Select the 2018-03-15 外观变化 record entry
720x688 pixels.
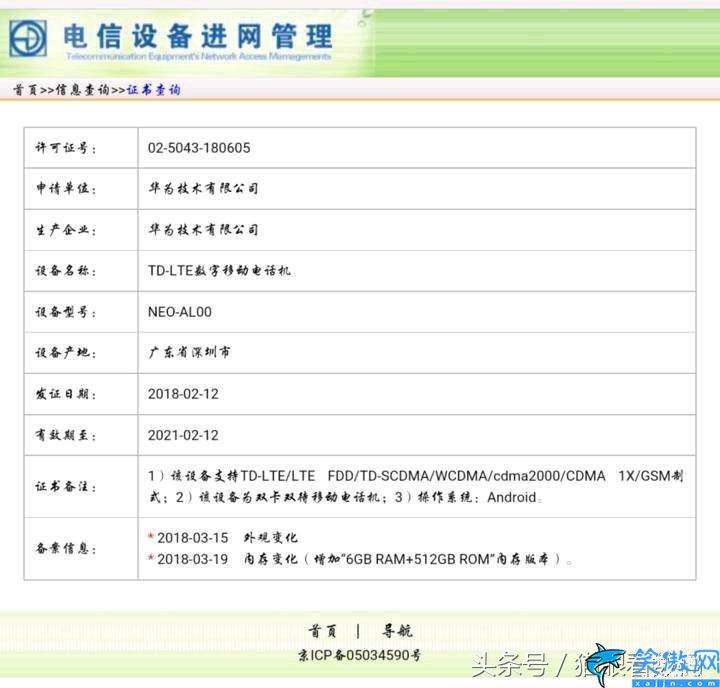tap(223, 537)
